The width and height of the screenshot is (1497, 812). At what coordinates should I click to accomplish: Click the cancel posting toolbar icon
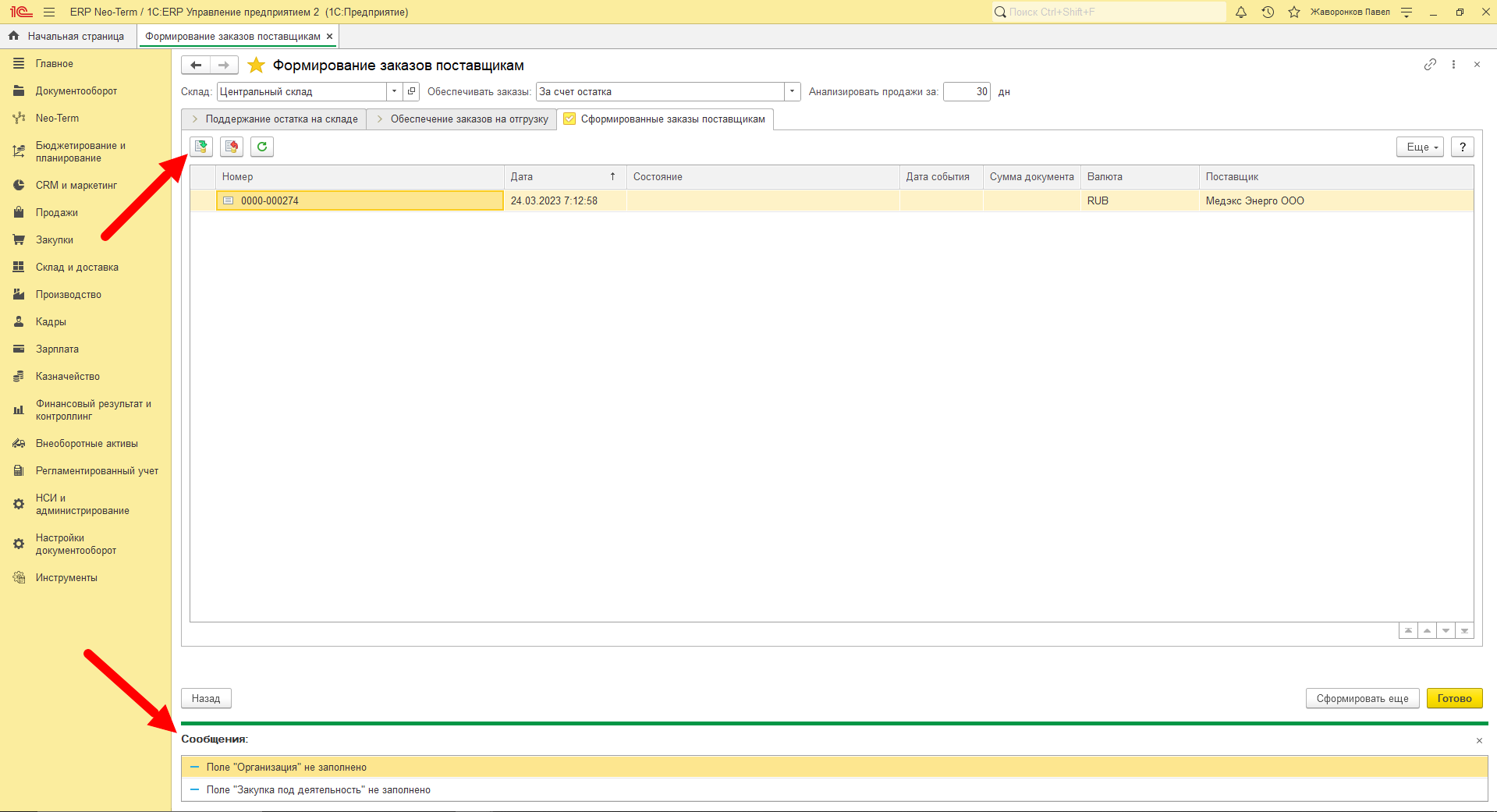point(232,147)
